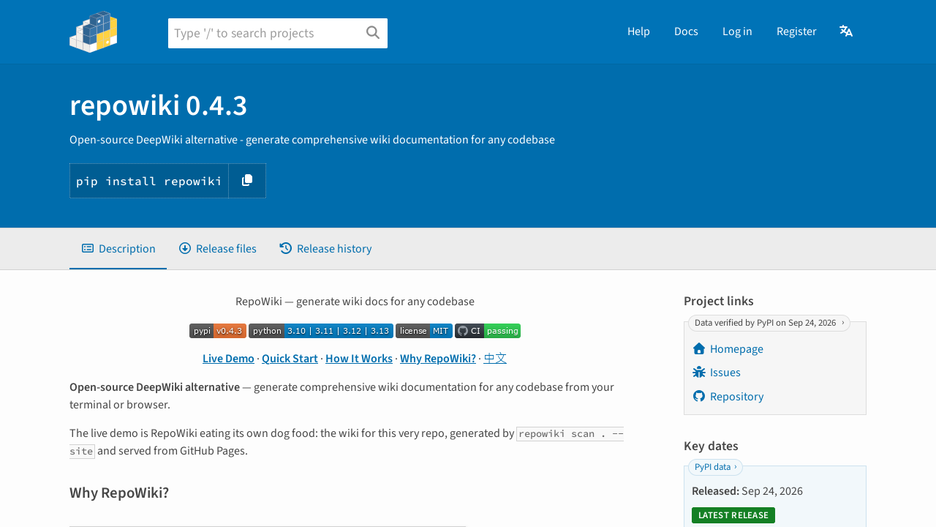Go to Log in
Viewport: 936px width, 527px height.
[x=737, y=31]
